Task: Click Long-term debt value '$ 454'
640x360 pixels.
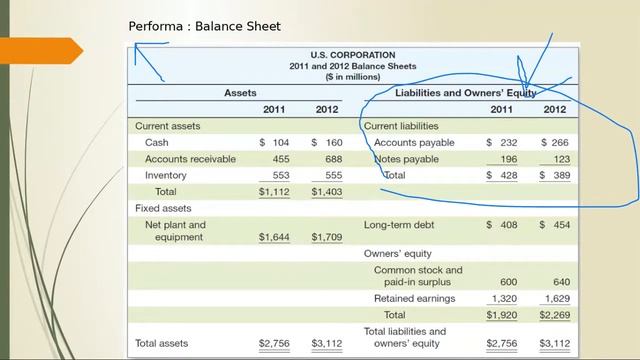Action: (x=555, y=225)
